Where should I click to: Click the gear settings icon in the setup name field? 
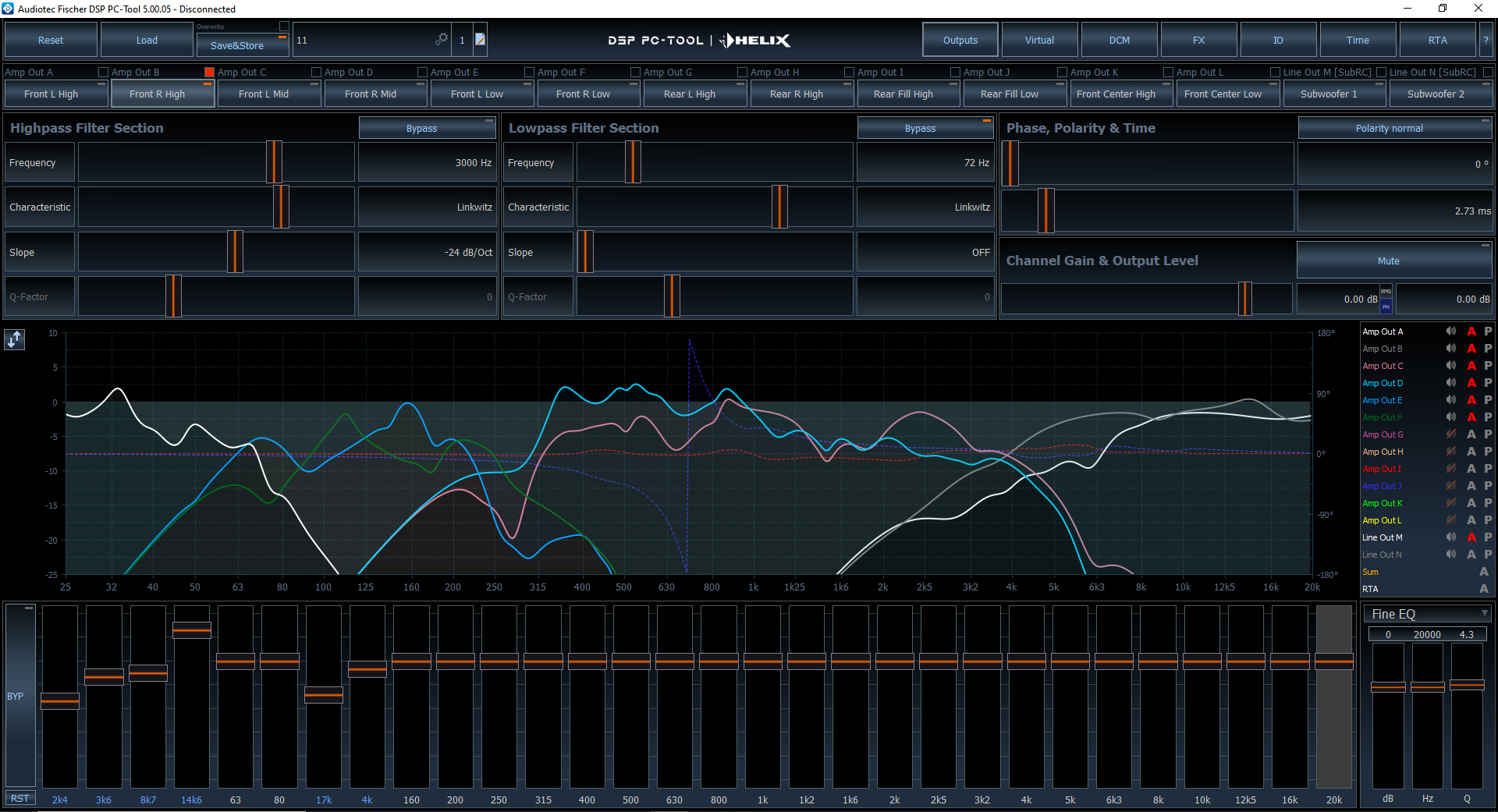coord(442,39)
